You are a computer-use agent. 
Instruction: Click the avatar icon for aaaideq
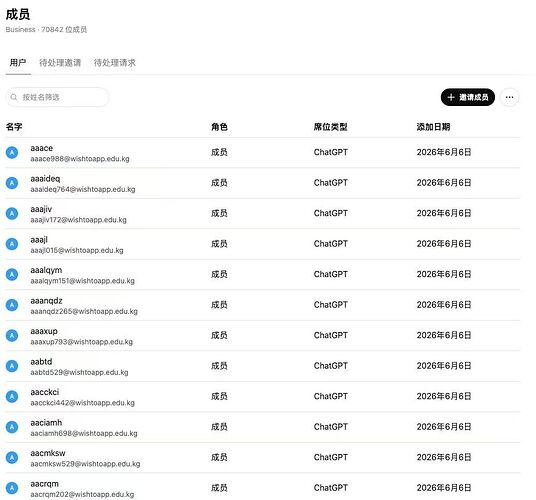(x=12, y=183)
